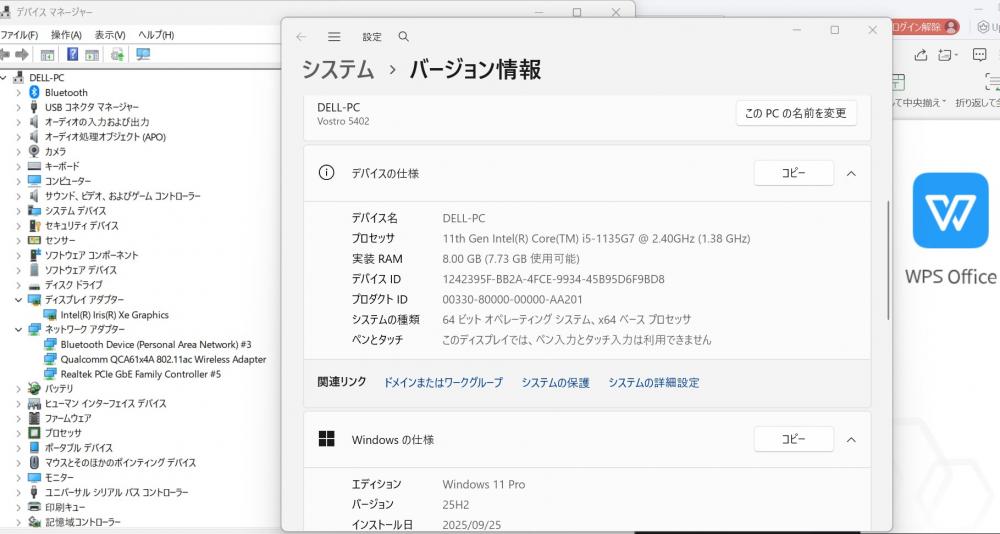Click the Settings search magnifier icon

click(x=404, y=37)
